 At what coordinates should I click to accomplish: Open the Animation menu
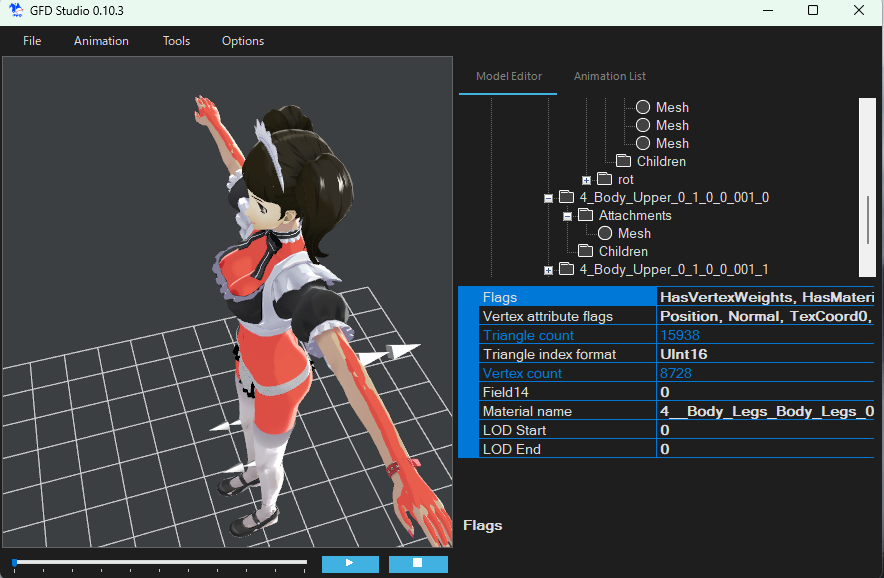pos(101,41)
